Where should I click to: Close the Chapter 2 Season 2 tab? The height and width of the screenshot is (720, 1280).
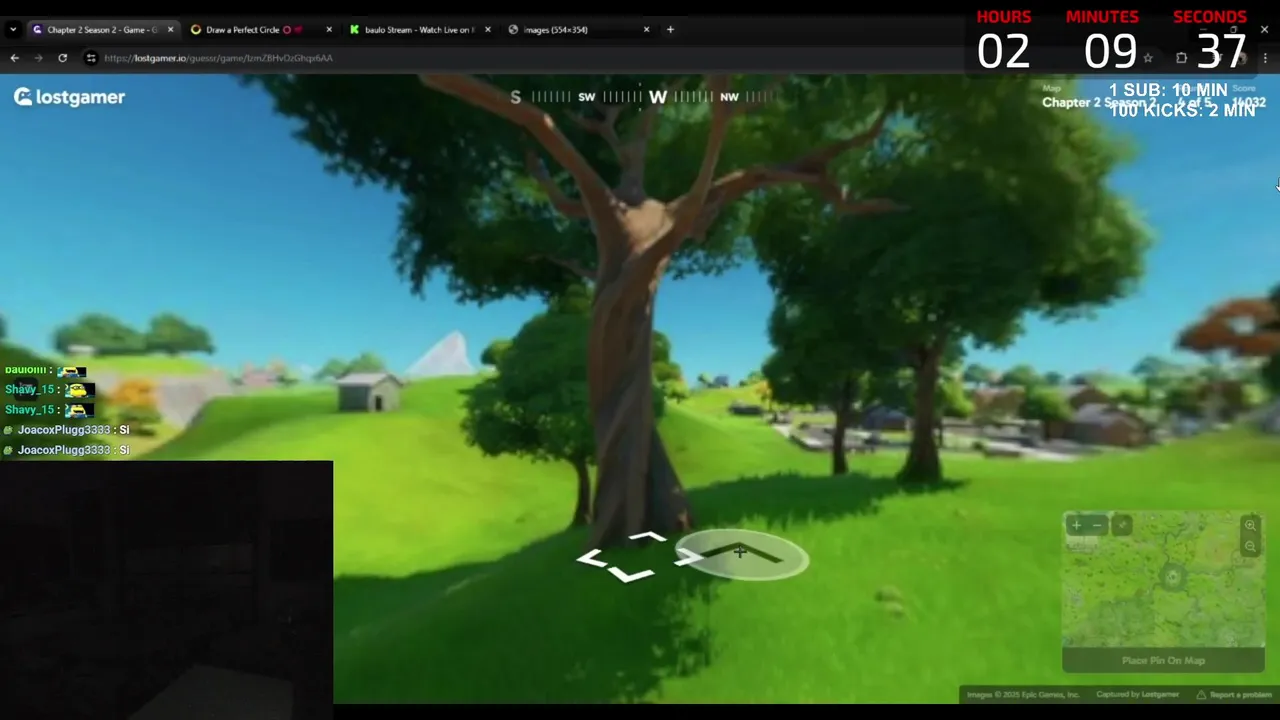[x=170, y=30]
